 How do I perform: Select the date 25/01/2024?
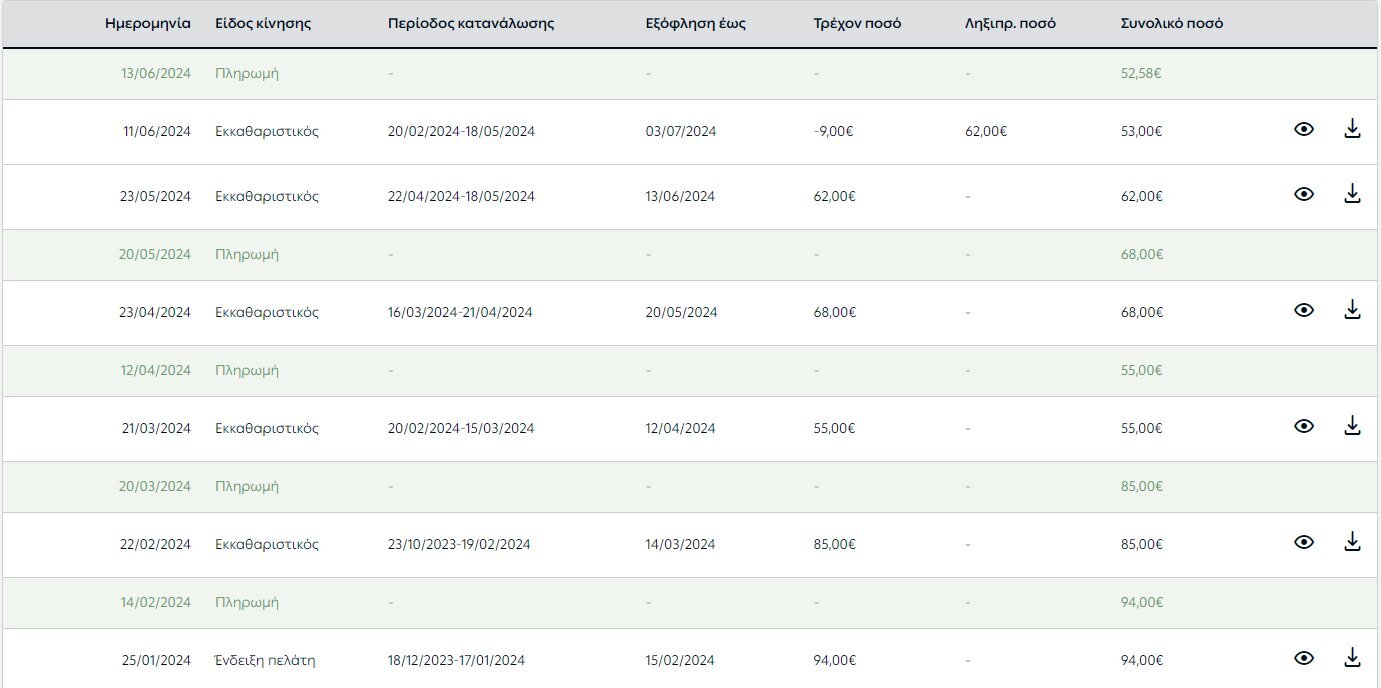[155, 660]
